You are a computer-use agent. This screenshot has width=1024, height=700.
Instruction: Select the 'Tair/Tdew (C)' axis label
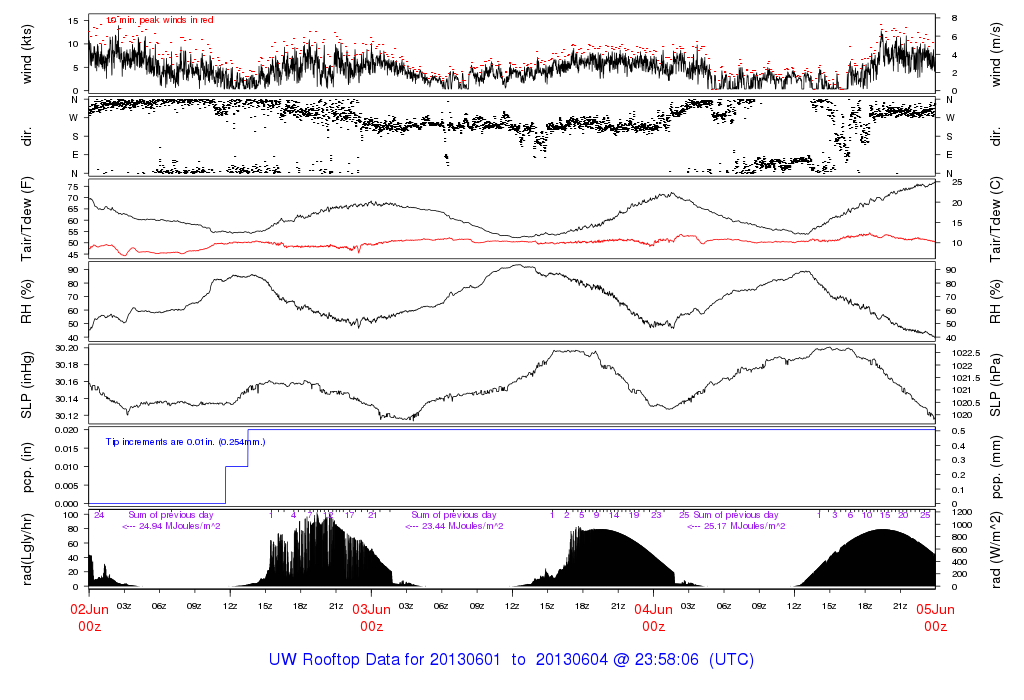[x=996, y=217]
